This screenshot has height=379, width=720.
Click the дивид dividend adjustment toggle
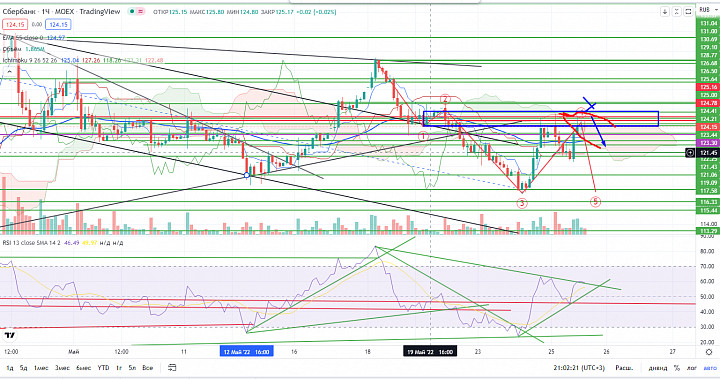tap(658, 368)
